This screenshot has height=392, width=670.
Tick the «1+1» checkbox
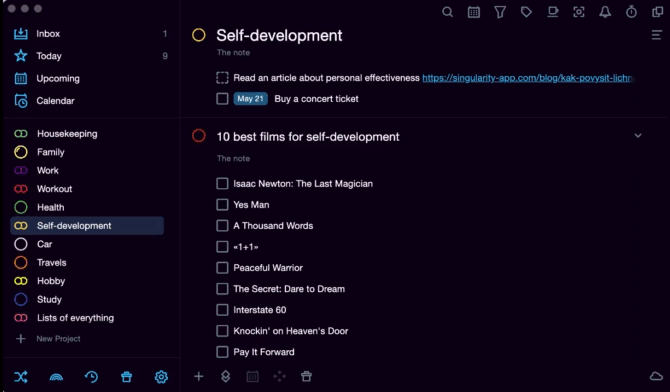click(x=222, y=247)
